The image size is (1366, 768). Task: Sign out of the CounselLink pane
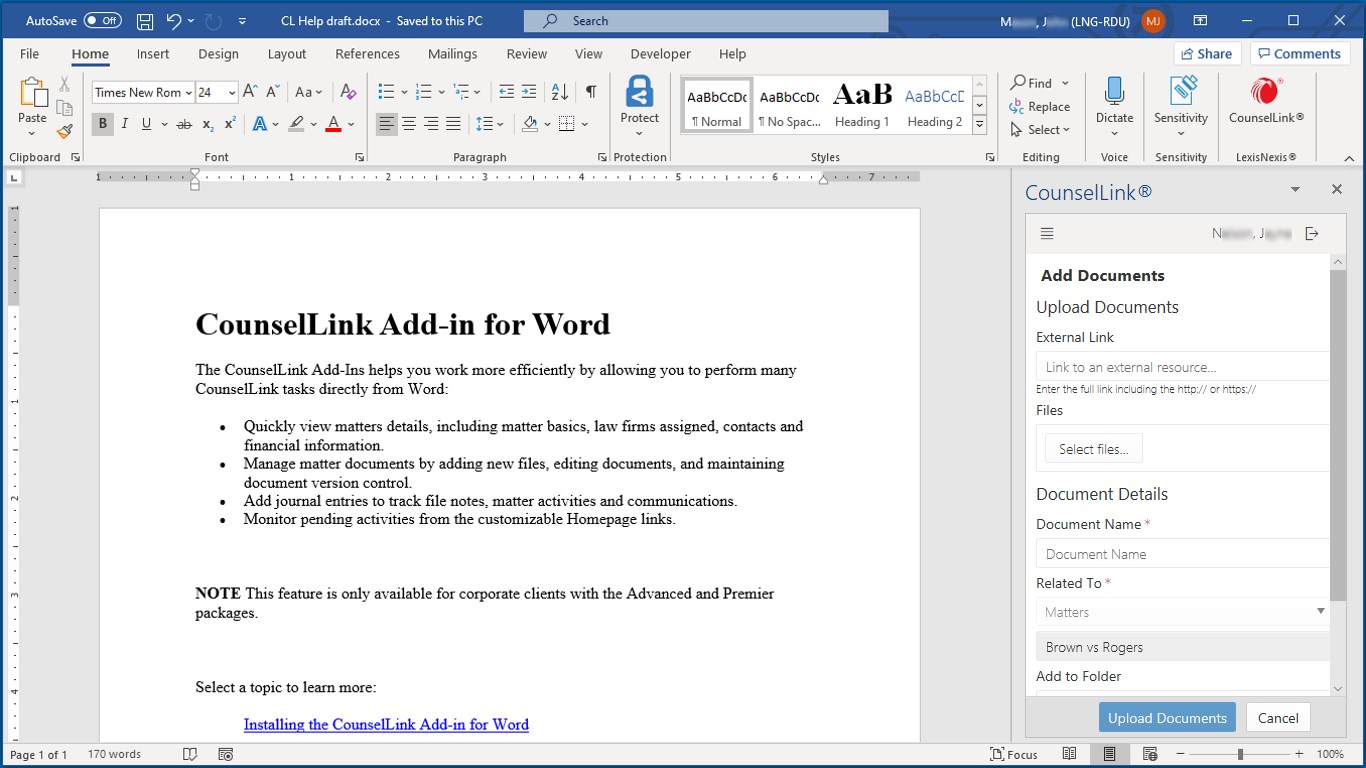pos(1312,233)
